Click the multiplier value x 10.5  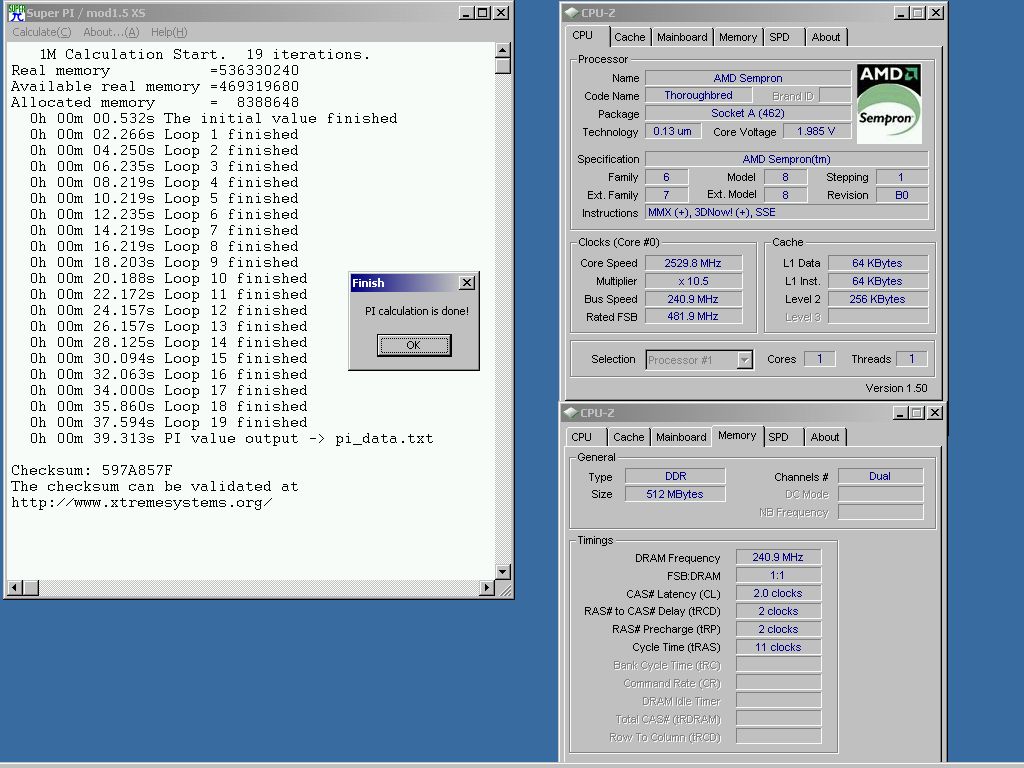[693, 281]
